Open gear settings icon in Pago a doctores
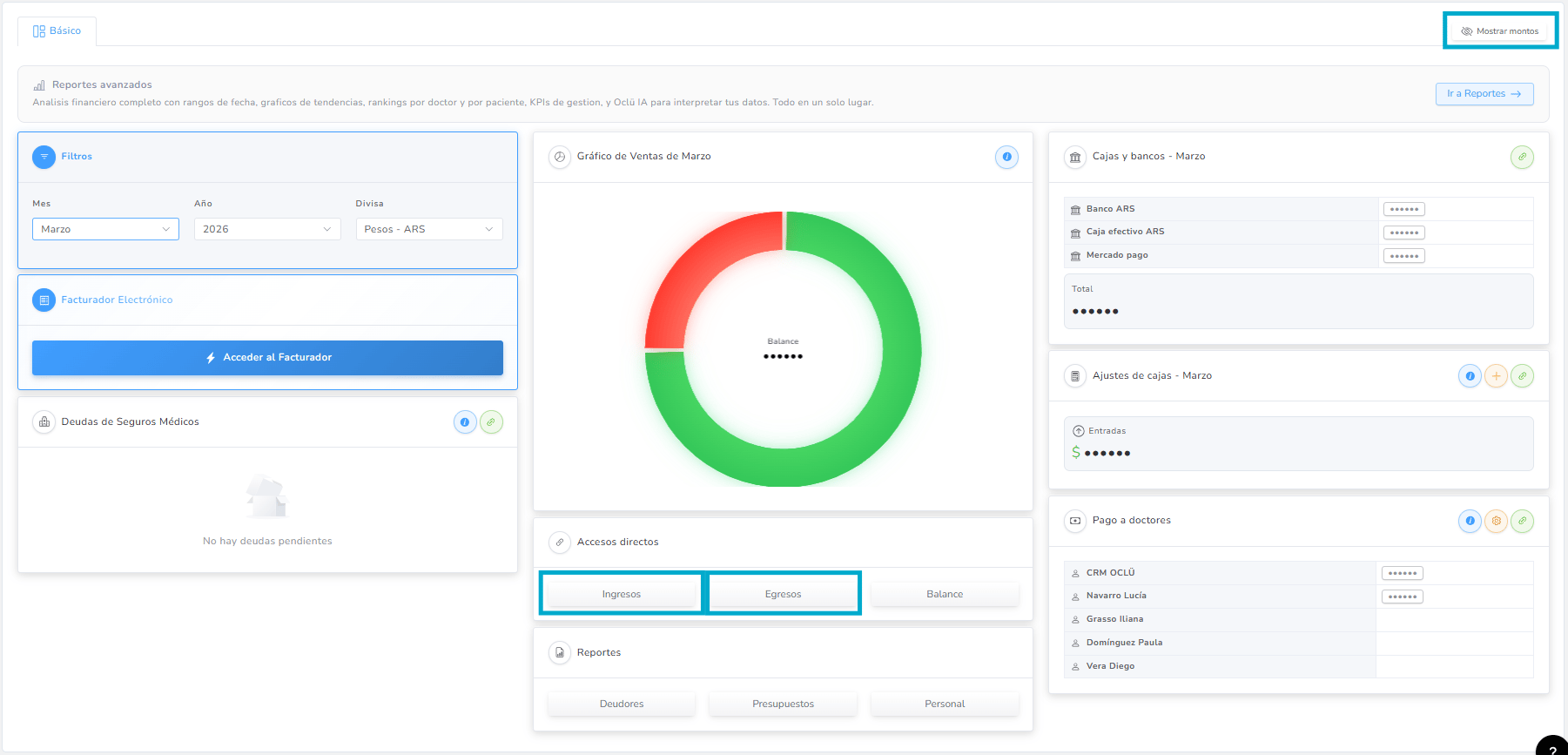Viewport: 1568px width, 755px height. click(x=1496, y=521)
